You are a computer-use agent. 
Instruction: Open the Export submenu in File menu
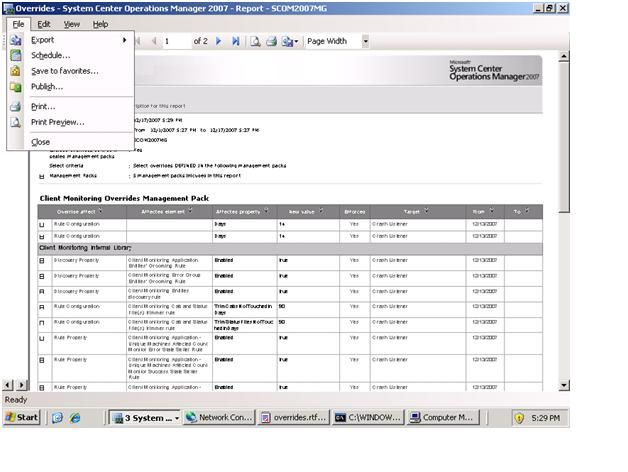tap(70, 40)
